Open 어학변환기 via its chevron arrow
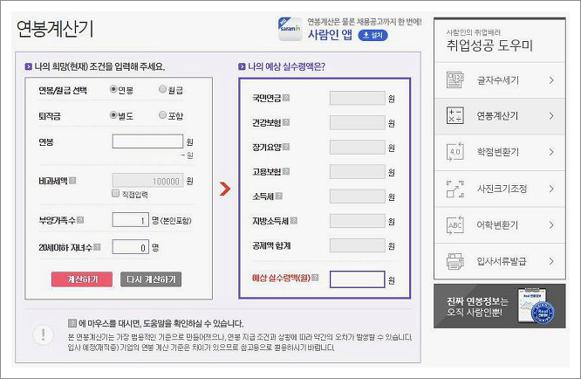 [552, 225]
